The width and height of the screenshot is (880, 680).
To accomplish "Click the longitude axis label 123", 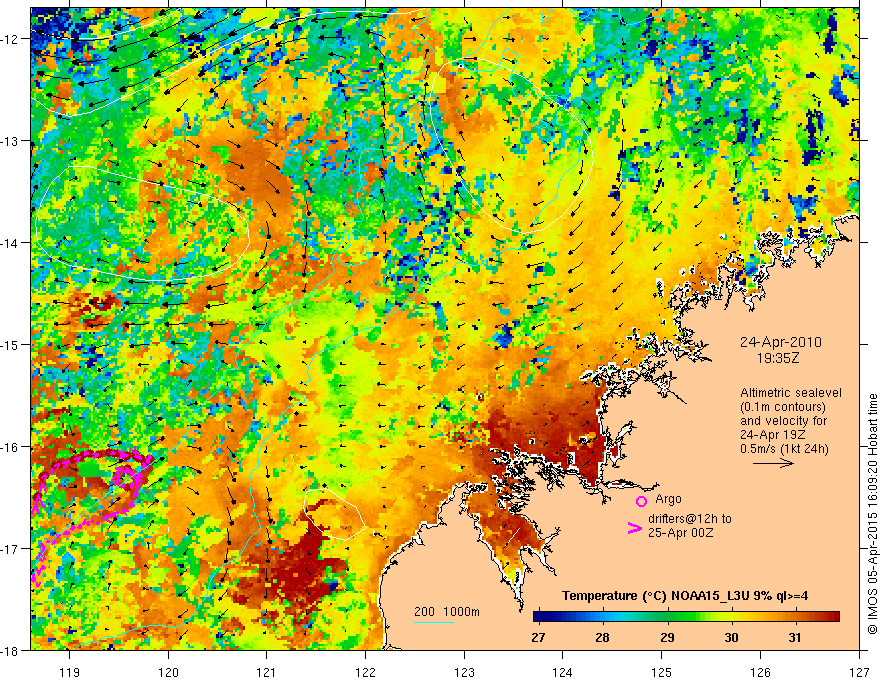I will point(464,672).
